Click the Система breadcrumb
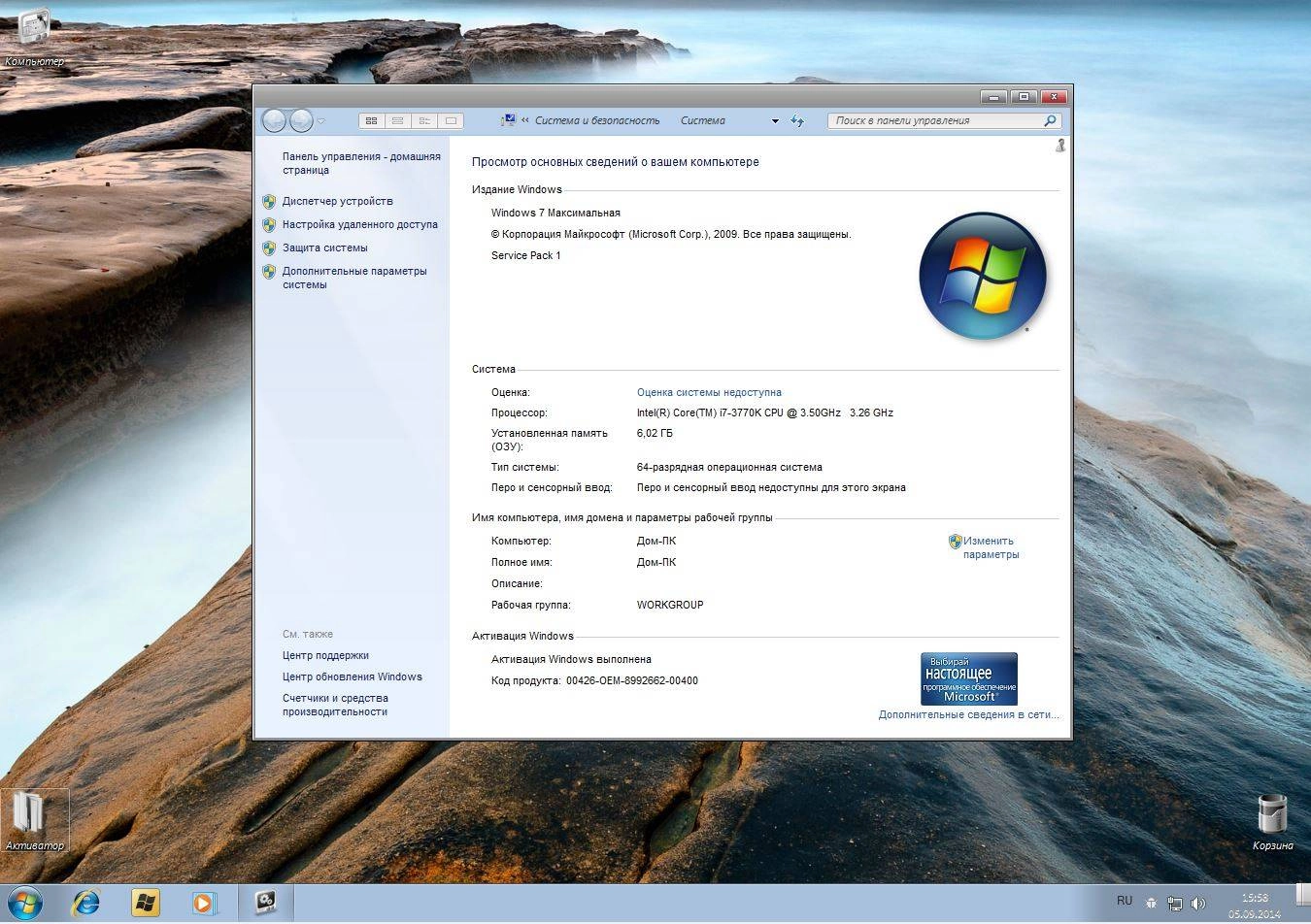Screen dimensions: 1311x924 point(703,120)
